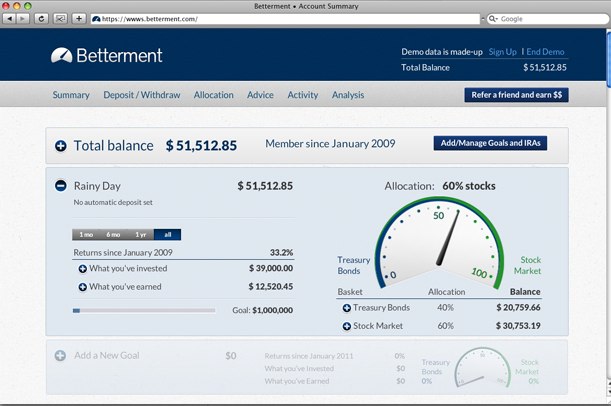Click the browser back arrow
This screenshot has height=406, width=611.
[x=11, y=18]
